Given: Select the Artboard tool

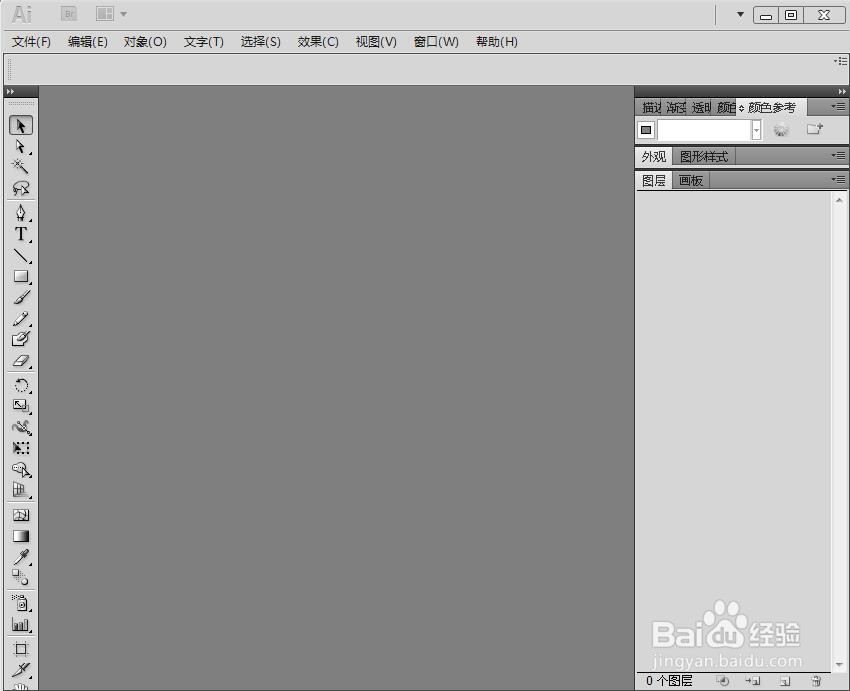Looking at the screenshot, I should 21,649.
